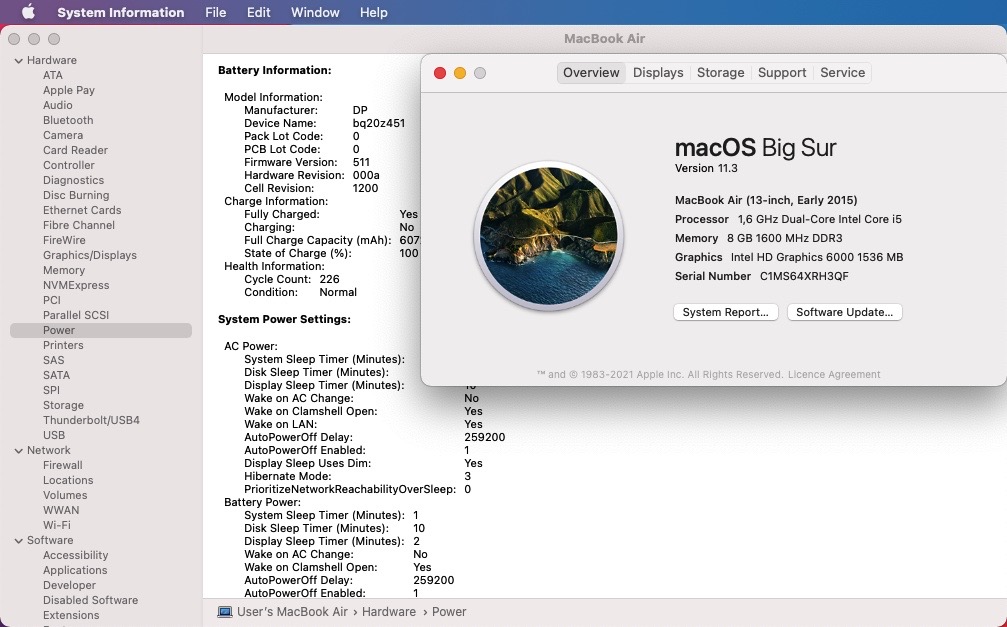1007x627 pixels.
Task: Select the Overview tab
Action: click(591, 73)
